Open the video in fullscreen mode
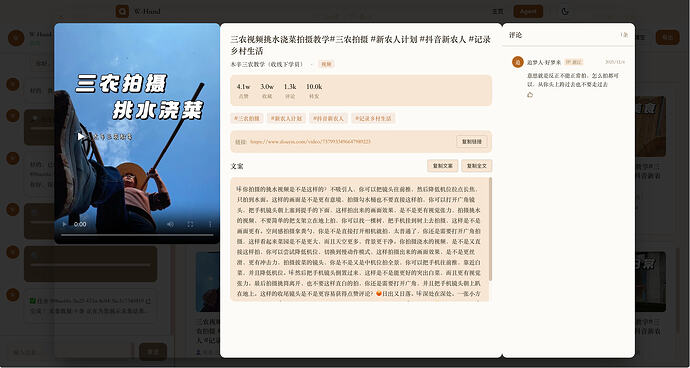Screen dimensions: 690x368 tap(190, 224)
